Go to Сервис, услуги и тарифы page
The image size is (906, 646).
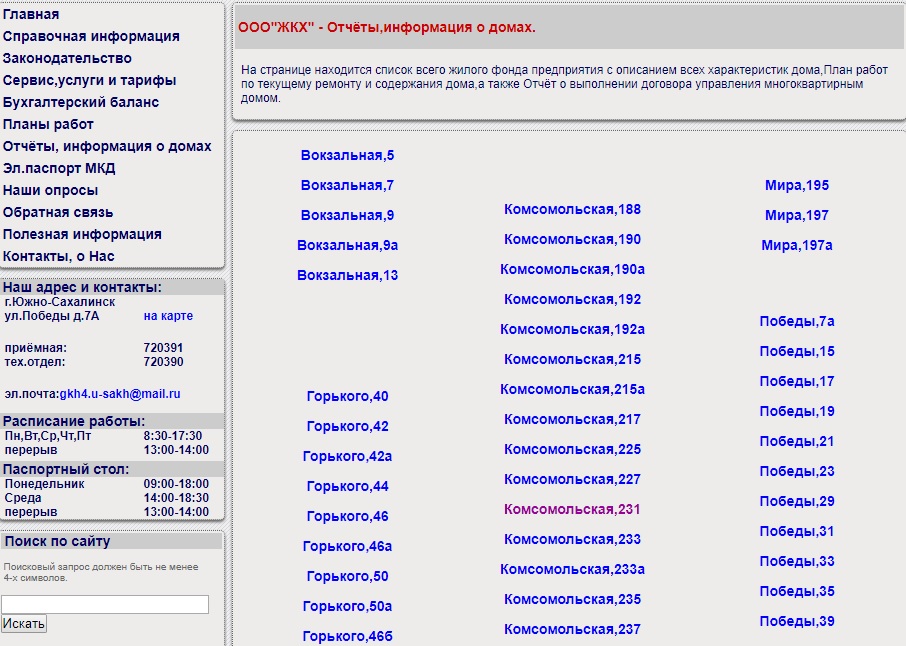tap(89, 81)
